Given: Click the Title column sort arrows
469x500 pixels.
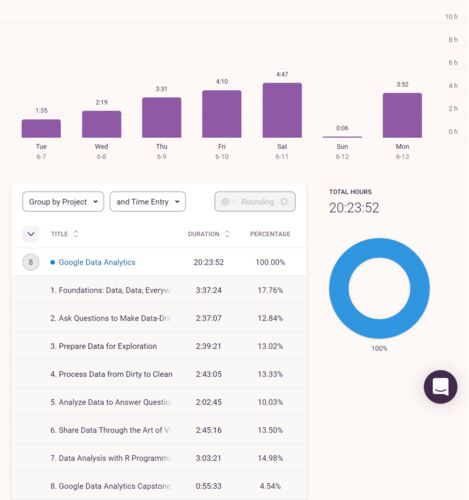Looking at the screenshot, I should point(76,234).
